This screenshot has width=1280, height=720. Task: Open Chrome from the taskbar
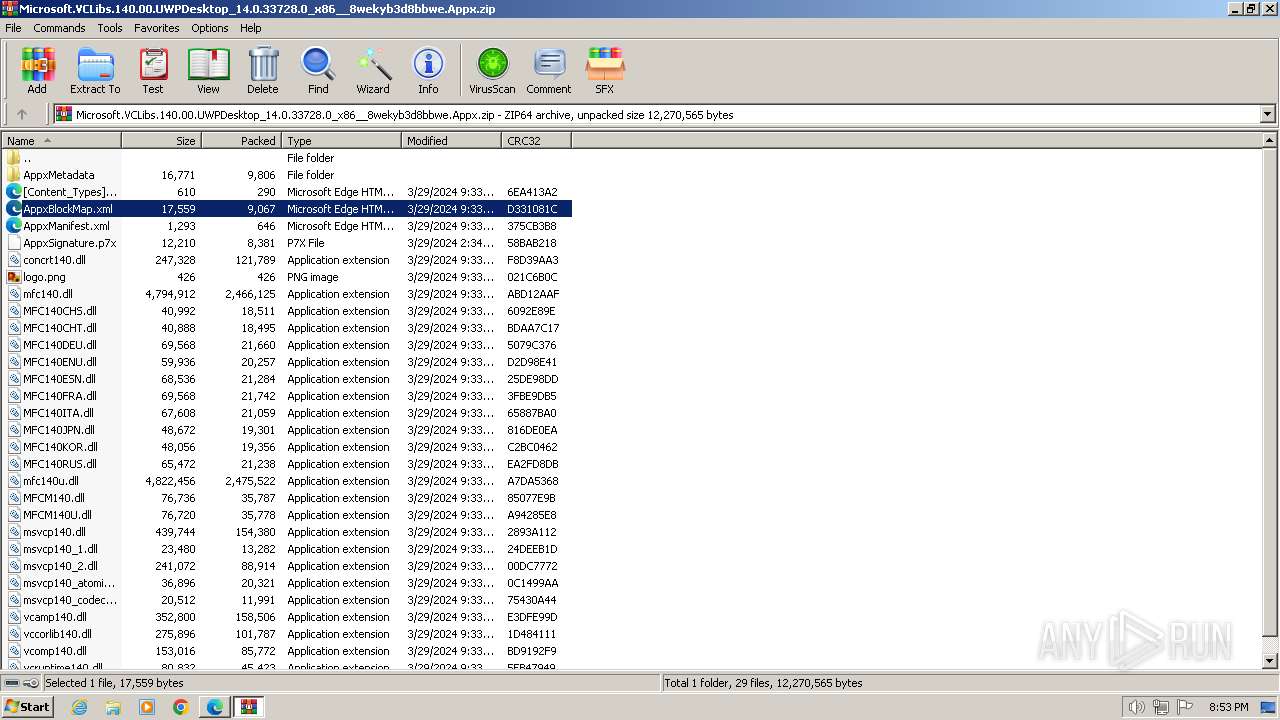181,707
